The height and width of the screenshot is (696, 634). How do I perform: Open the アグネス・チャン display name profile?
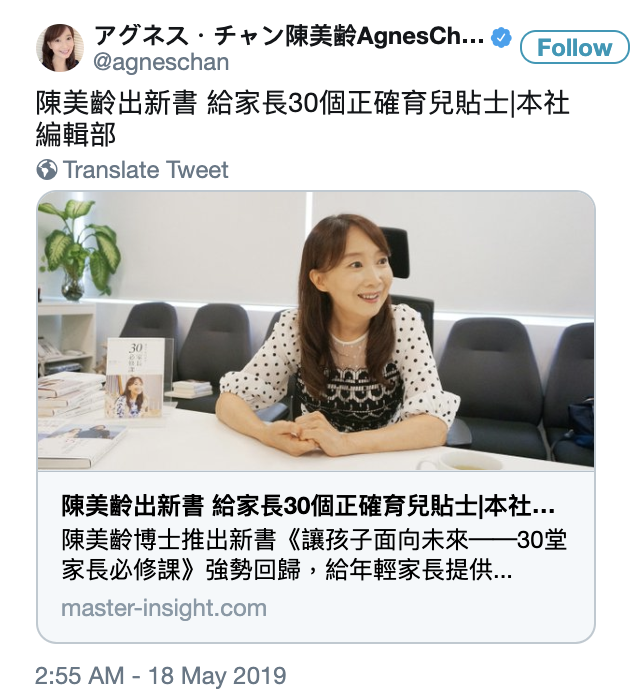click(289, 36)
